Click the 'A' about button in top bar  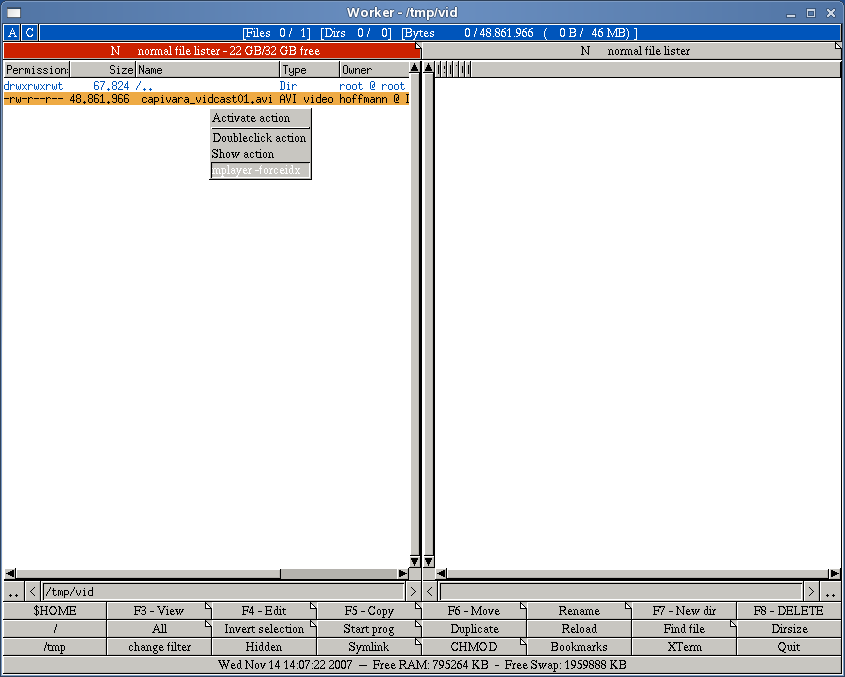click(x=13, y=33)
